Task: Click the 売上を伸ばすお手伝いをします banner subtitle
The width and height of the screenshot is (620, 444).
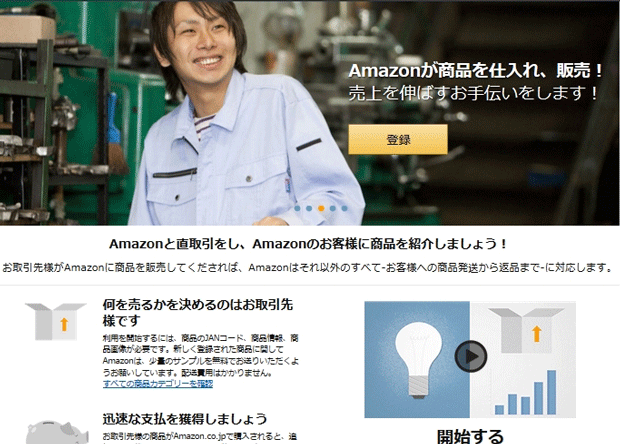Action: (474, 93)
